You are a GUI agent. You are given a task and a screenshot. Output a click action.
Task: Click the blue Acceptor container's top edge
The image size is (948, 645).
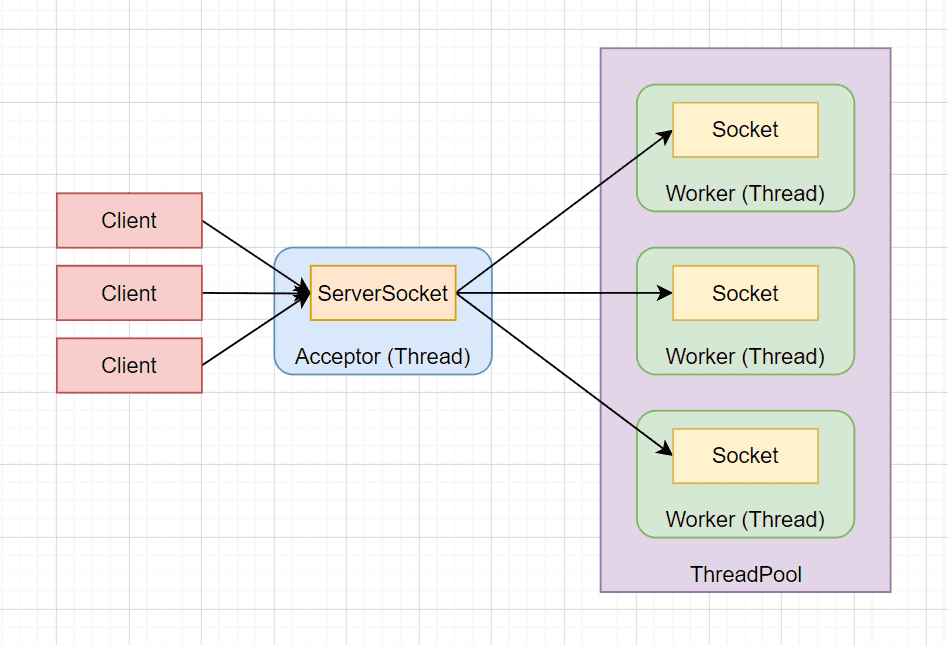coord(383,248)
